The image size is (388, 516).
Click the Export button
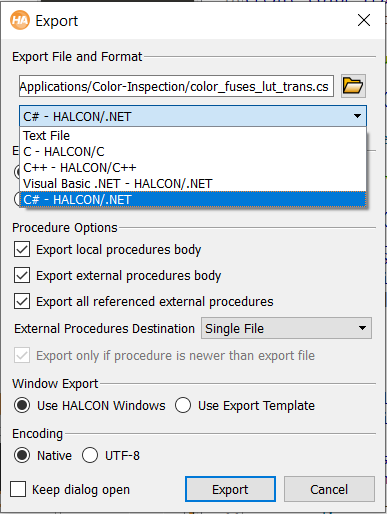230,489
